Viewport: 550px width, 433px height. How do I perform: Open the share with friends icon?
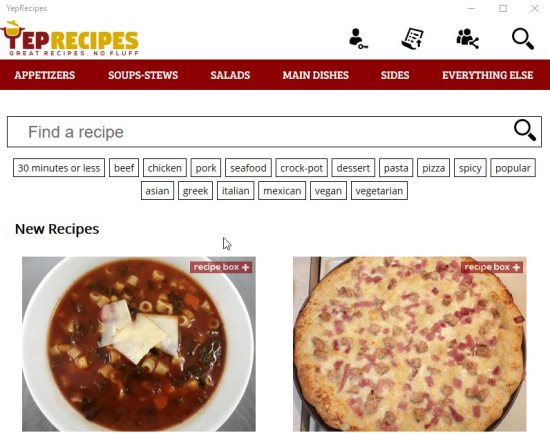pos(468,39)
